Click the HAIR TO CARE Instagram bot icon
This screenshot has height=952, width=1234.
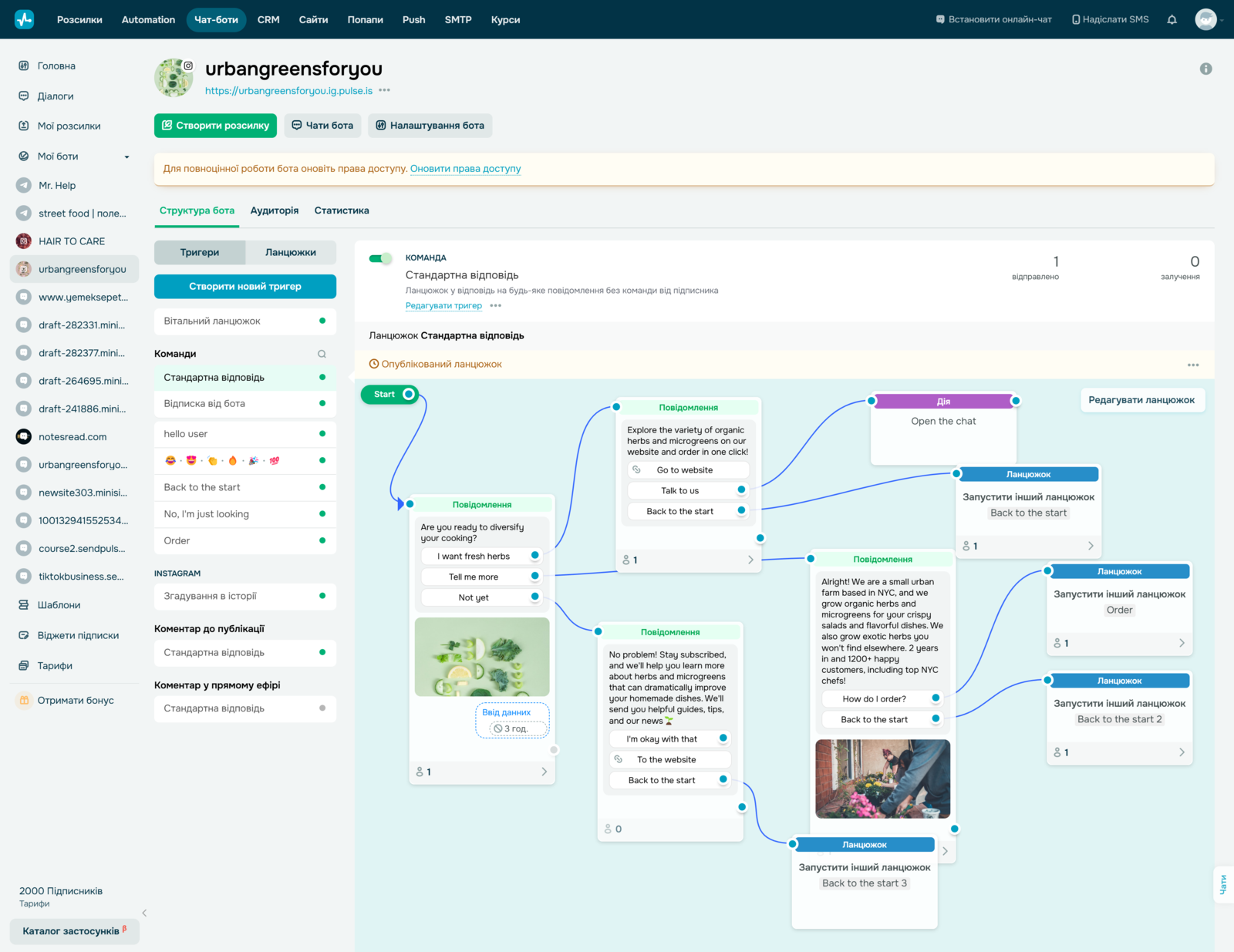24,241
